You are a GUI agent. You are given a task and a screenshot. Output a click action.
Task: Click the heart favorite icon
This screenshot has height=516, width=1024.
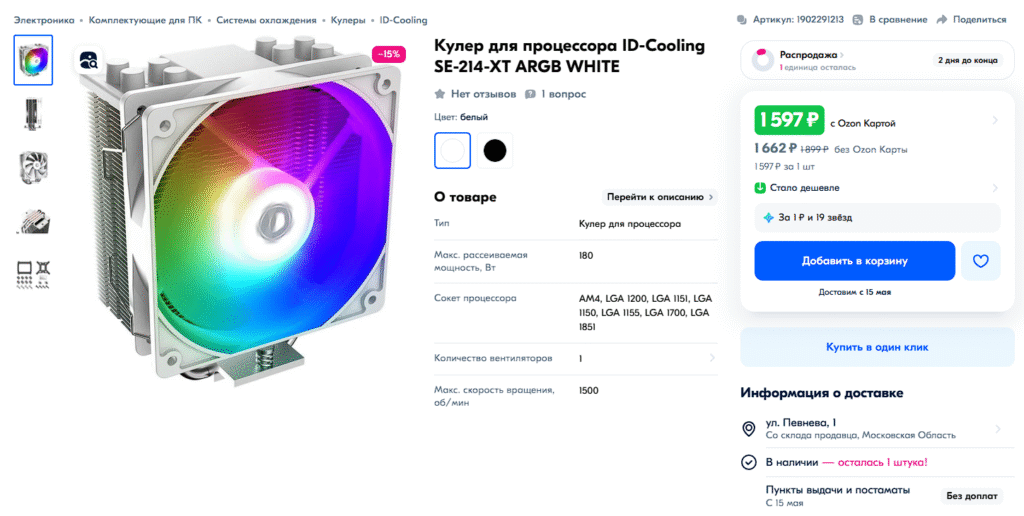[x=980, y=261]
